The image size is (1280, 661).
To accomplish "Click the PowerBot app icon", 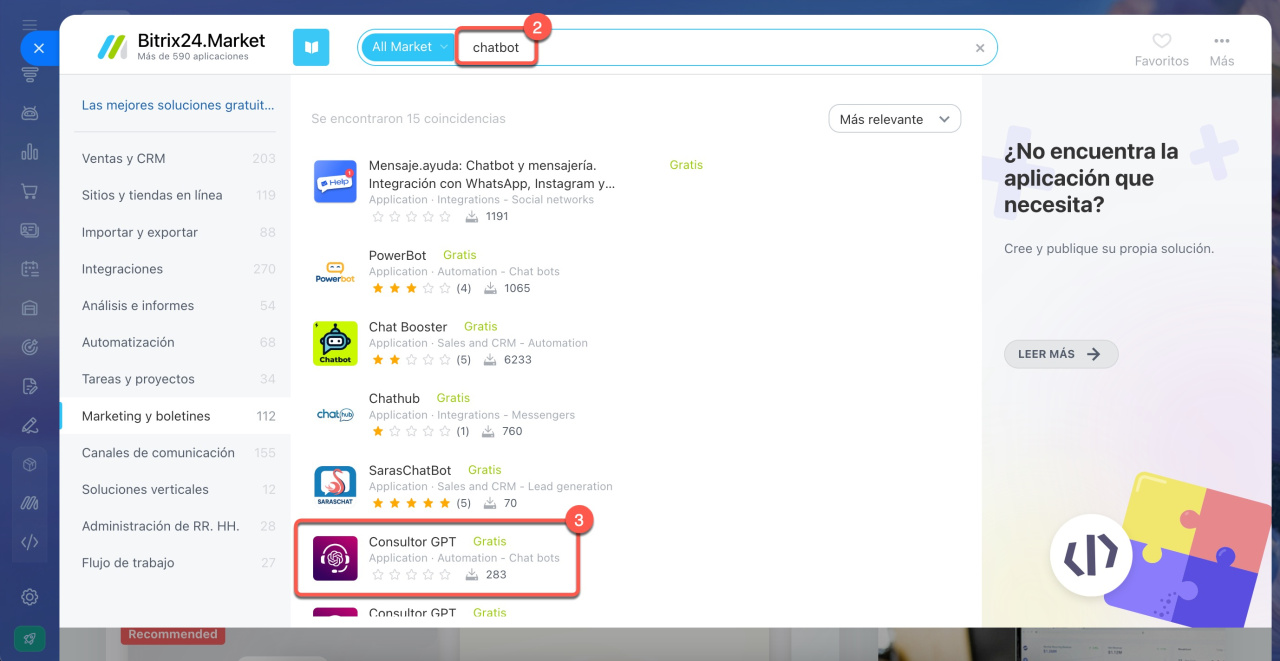I will pyautogui.click(x=335, y=271).
